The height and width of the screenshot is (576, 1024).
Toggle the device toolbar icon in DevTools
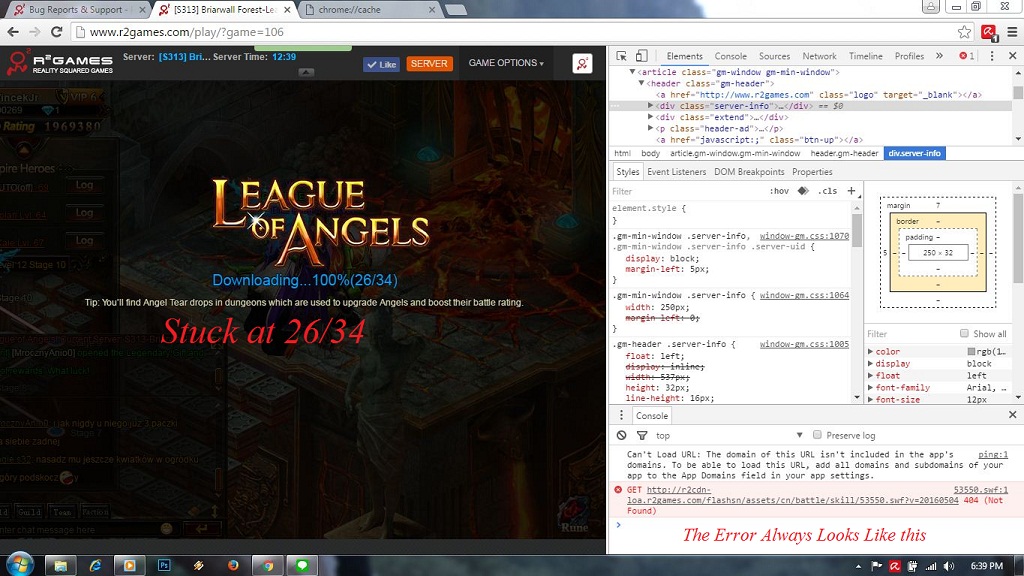pyautogui.click(x=642, y=56)
